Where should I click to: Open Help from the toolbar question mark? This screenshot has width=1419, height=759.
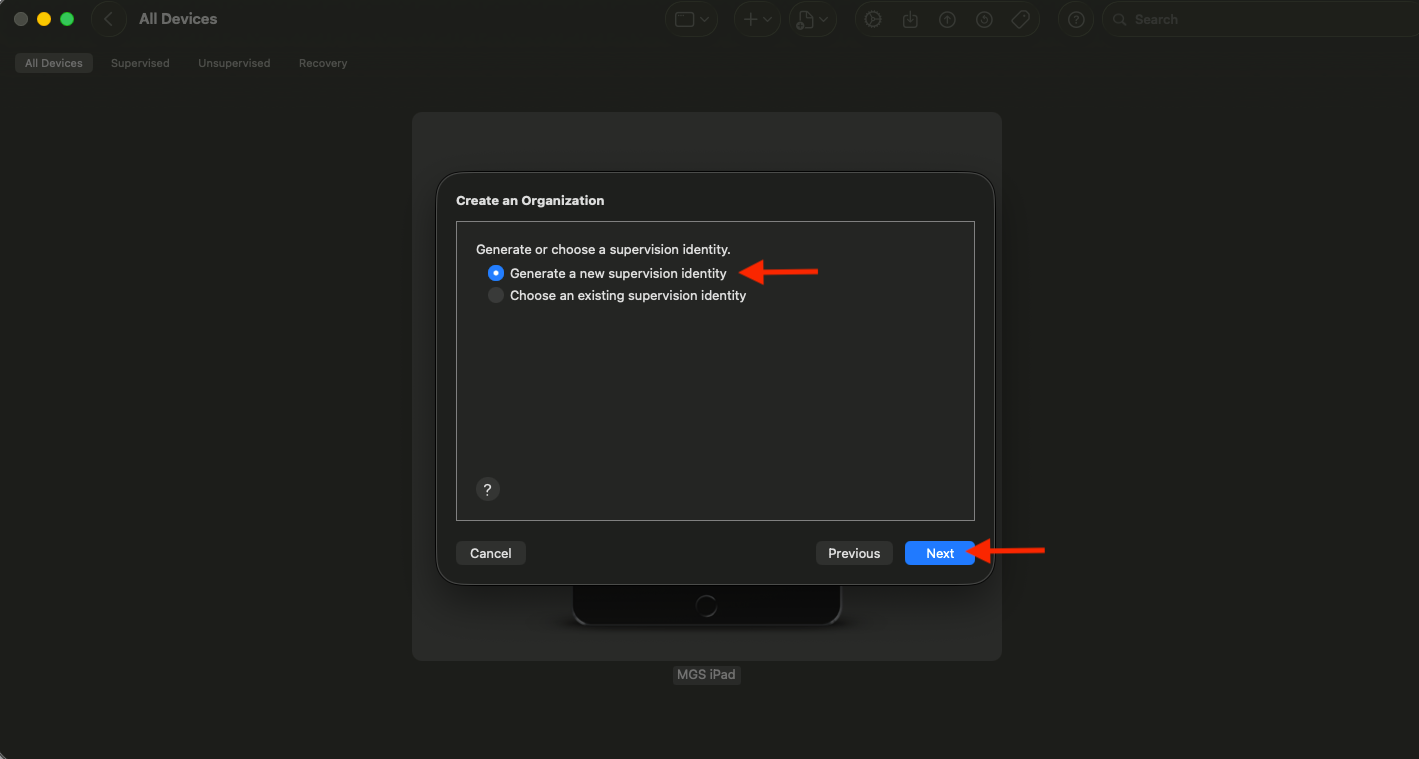1075,19
